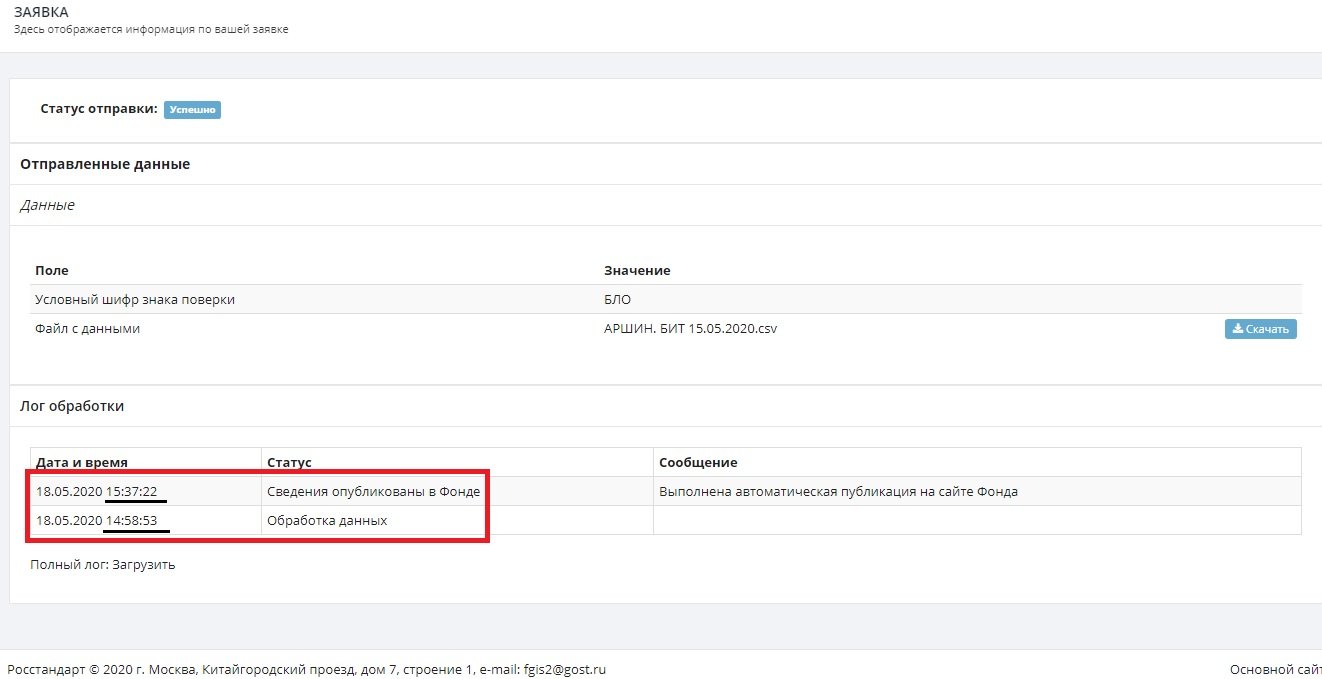Click the Статус column header in log table

click(x=289, y=462)
